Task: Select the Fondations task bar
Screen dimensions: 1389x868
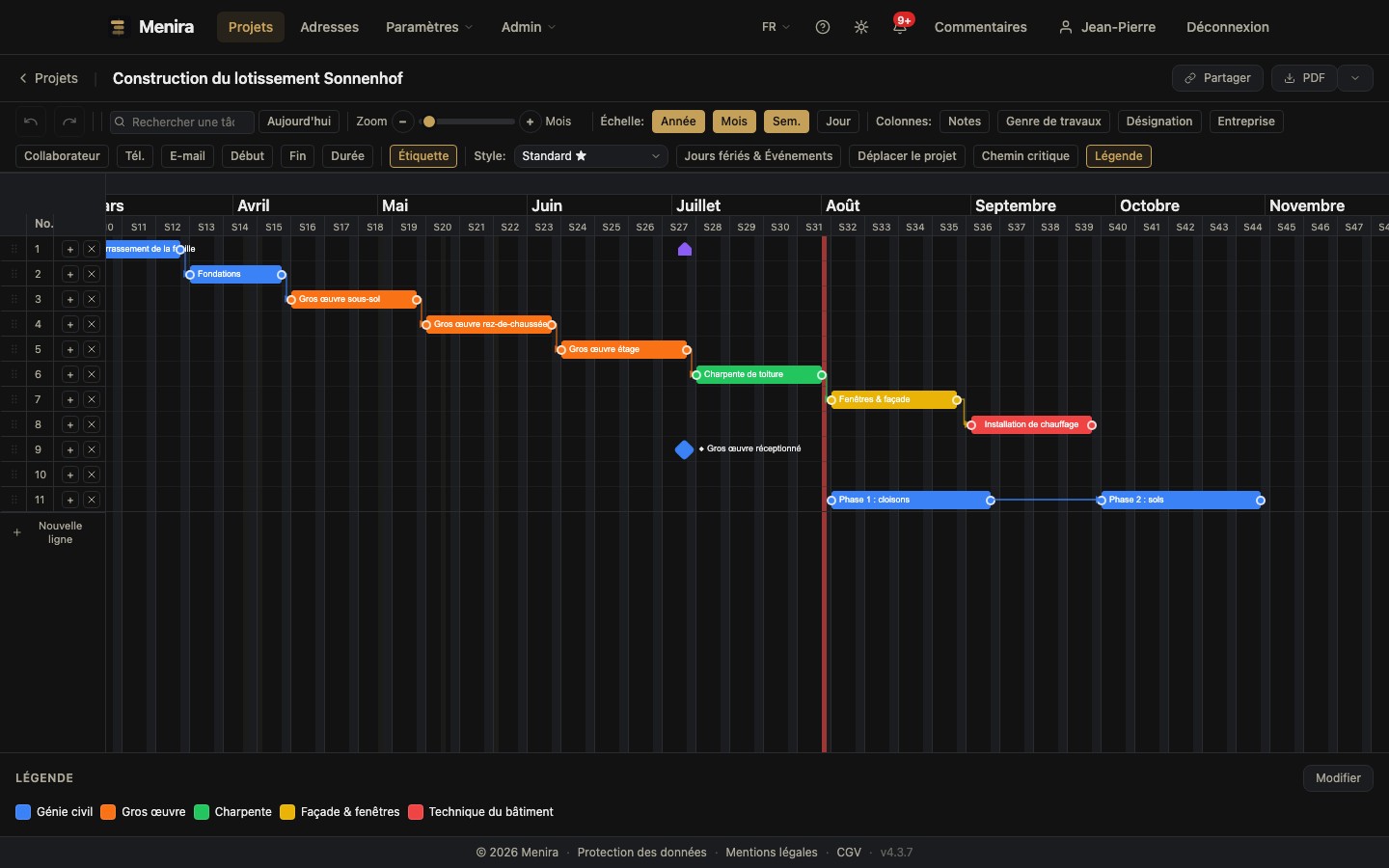Action: click(x=236, y=274)
